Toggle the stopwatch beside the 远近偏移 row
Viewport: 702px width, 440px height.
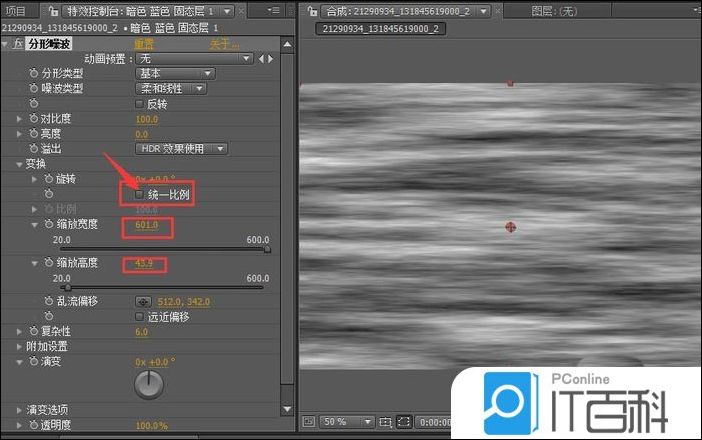click(49, 316)
